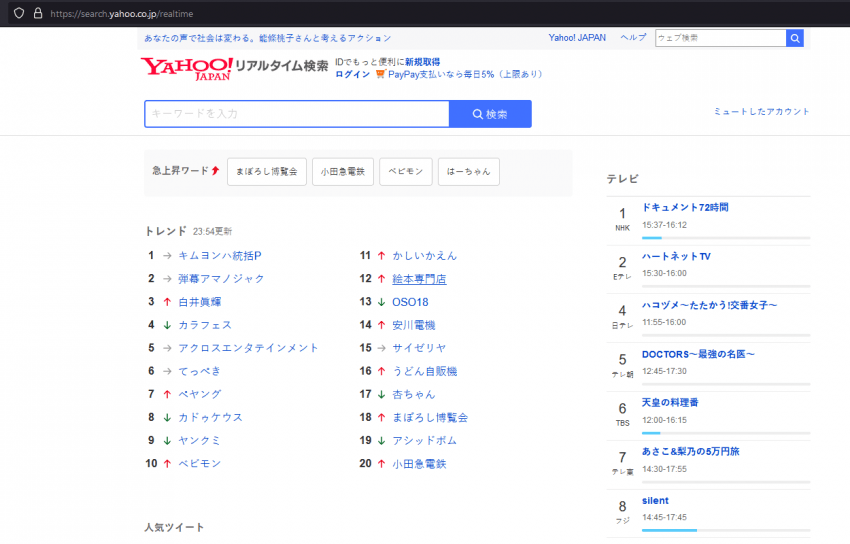Open TV program ドキュメント72時間
Image resolution: width=850 pixels, height=544 pixels.
pos(685,208)
